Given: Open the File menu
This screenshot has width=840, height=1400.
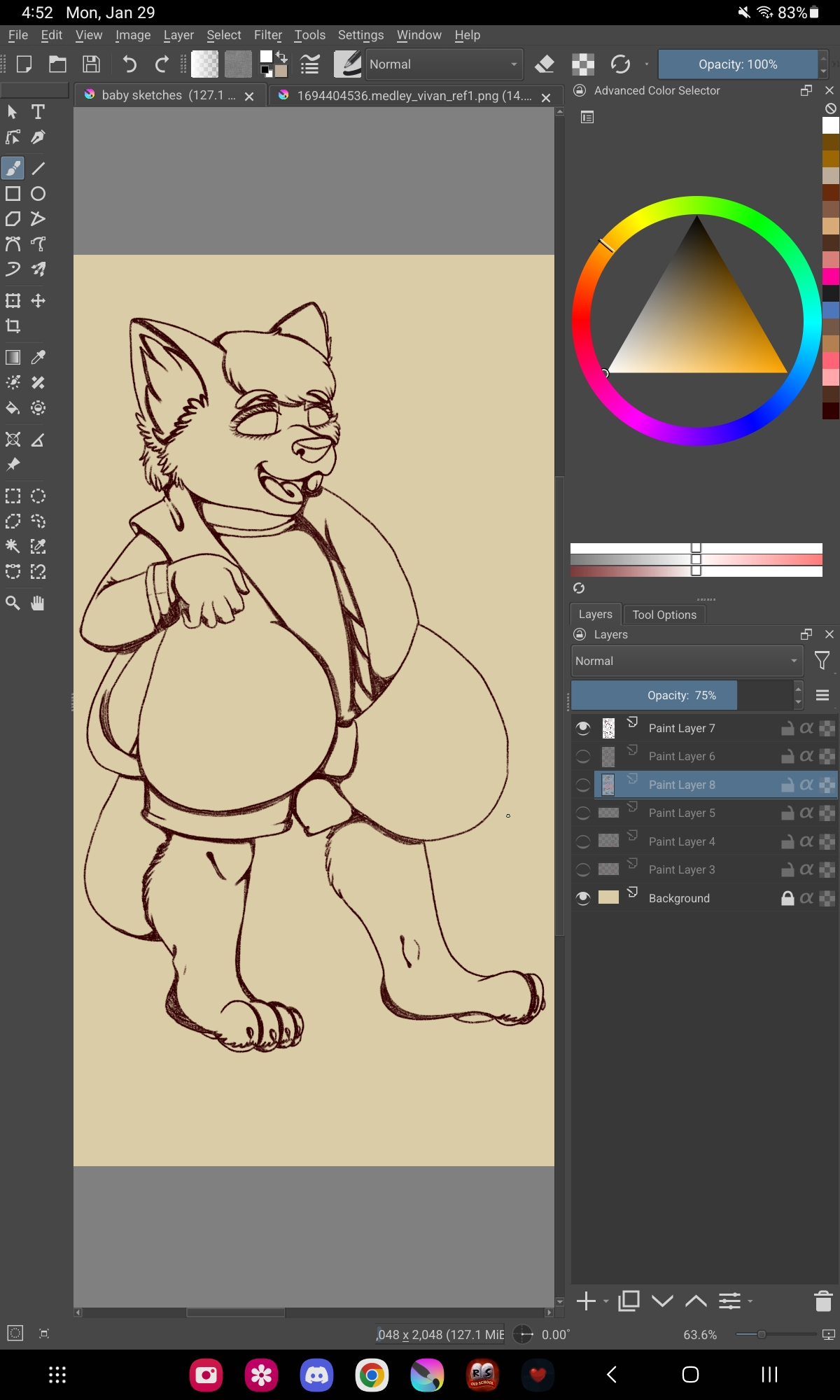Looking at the screenshot, I should click(18, 35).
